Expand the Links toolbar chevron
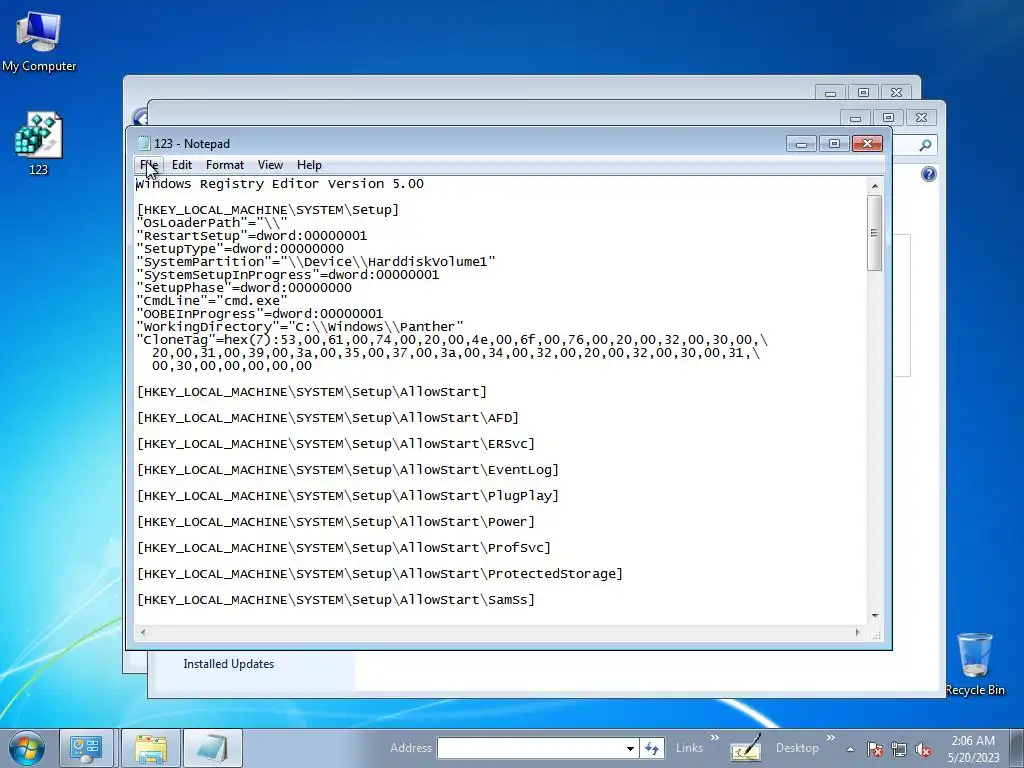 coord(715,738)
